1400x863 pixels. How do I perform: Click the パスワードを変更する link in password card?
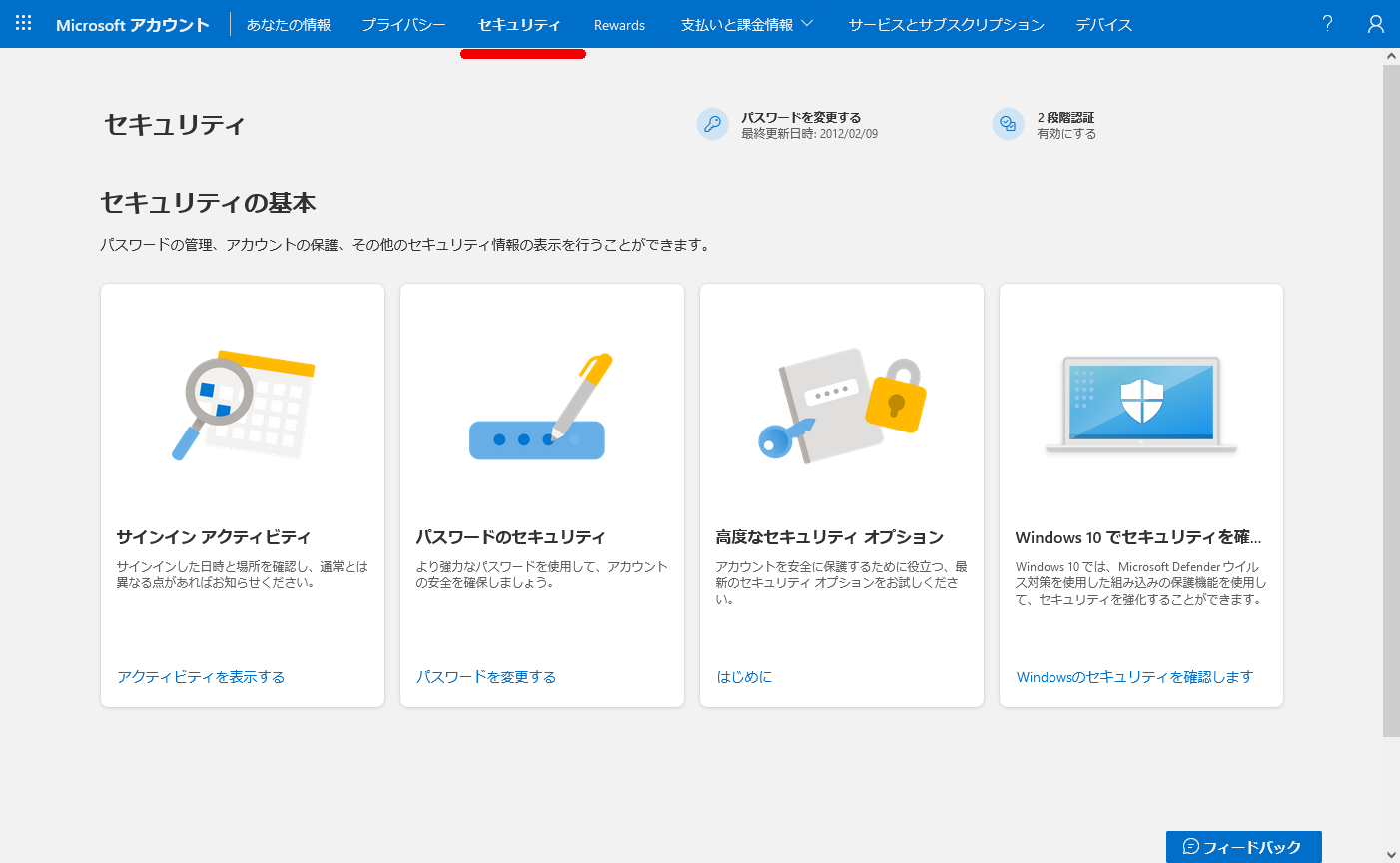(x=486, y=677)
